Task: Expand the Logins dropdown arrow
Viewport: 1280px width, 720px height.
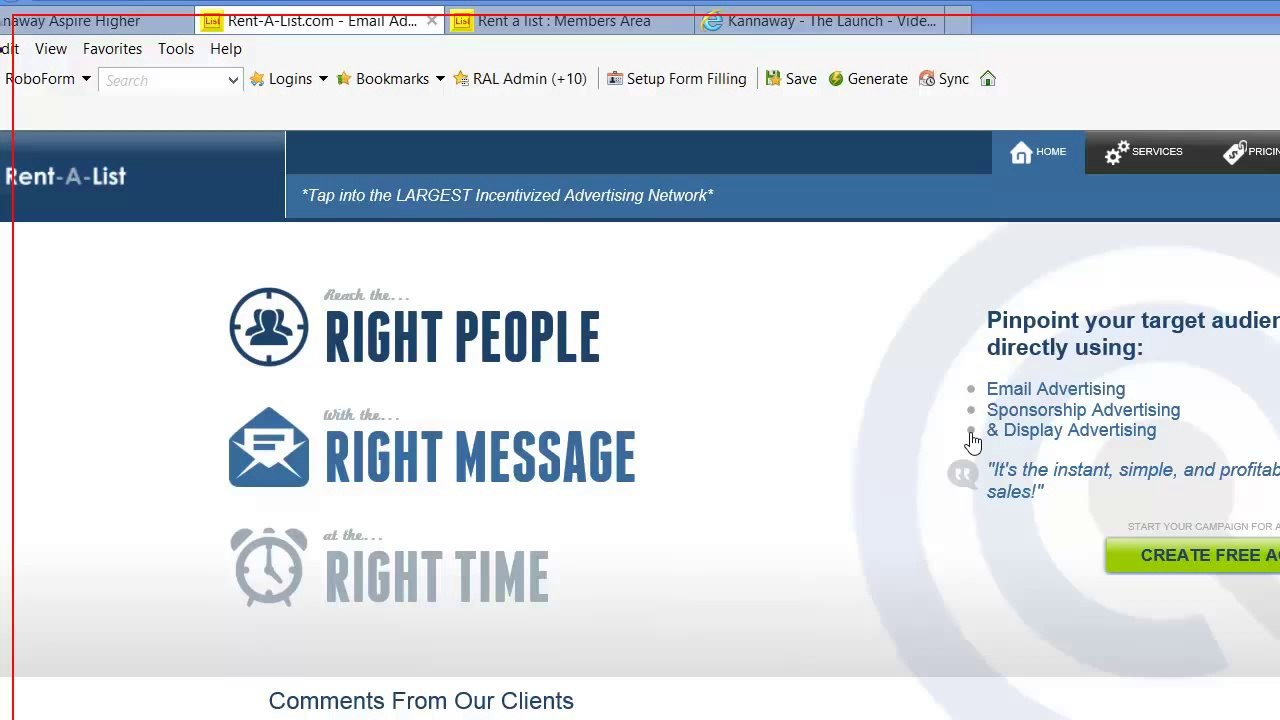Action: point(323,79)
